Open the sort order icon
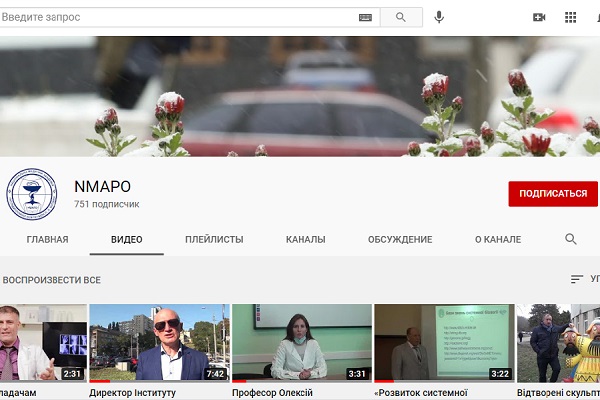 pyautogui.click(x=576, y=279)
